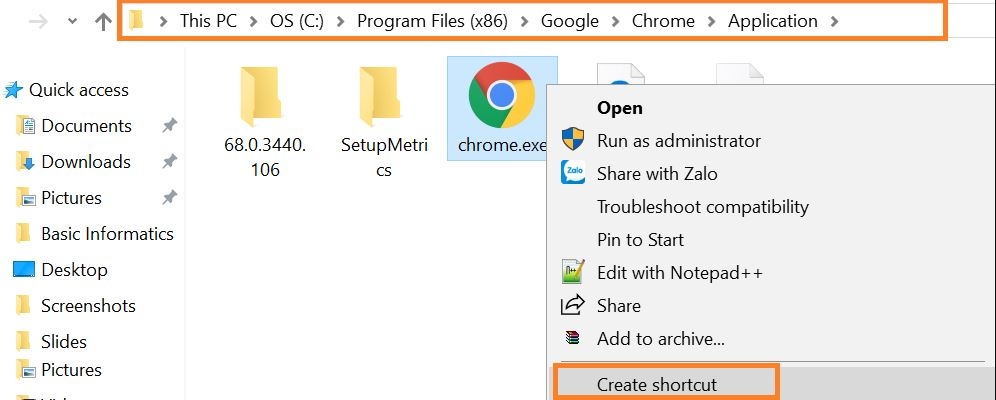The image size is (996, 400).
Task: Select the chrome.exe application icon
Action: pyautogui.click(x=501, y=95)
